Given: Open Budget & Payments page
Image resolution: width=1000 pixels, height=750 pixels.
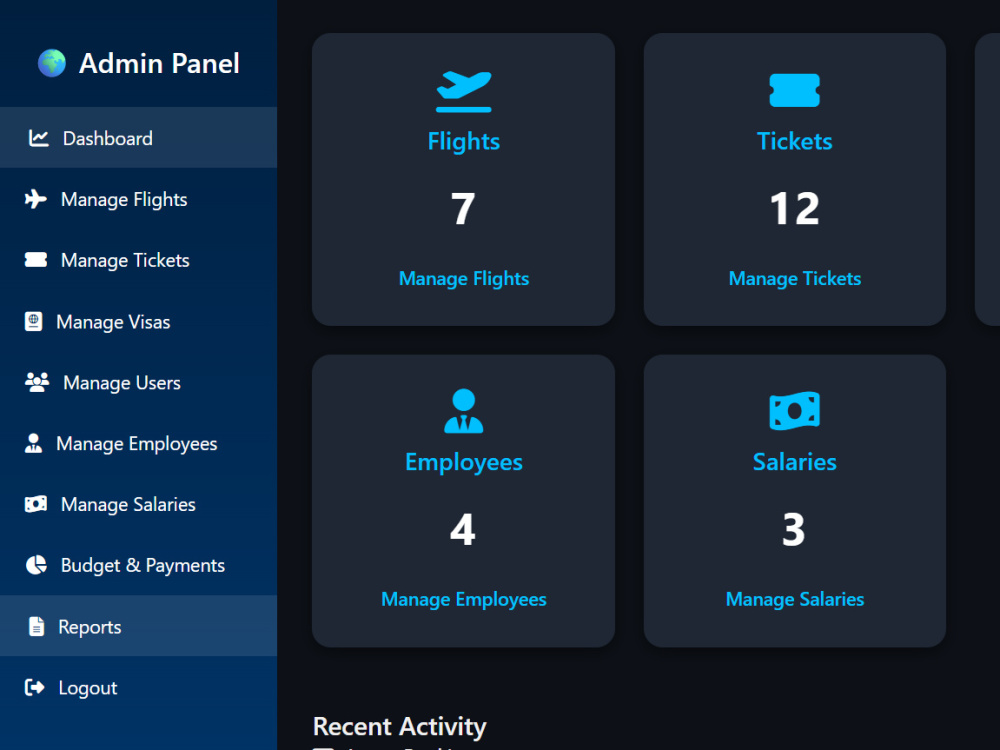Looking at the screenshot, I should pyautogui.click(x=138, y=565).
